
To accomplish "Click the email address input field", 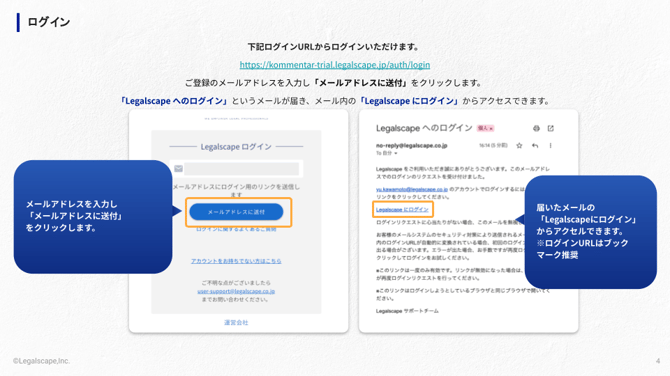I will point(242,169).
